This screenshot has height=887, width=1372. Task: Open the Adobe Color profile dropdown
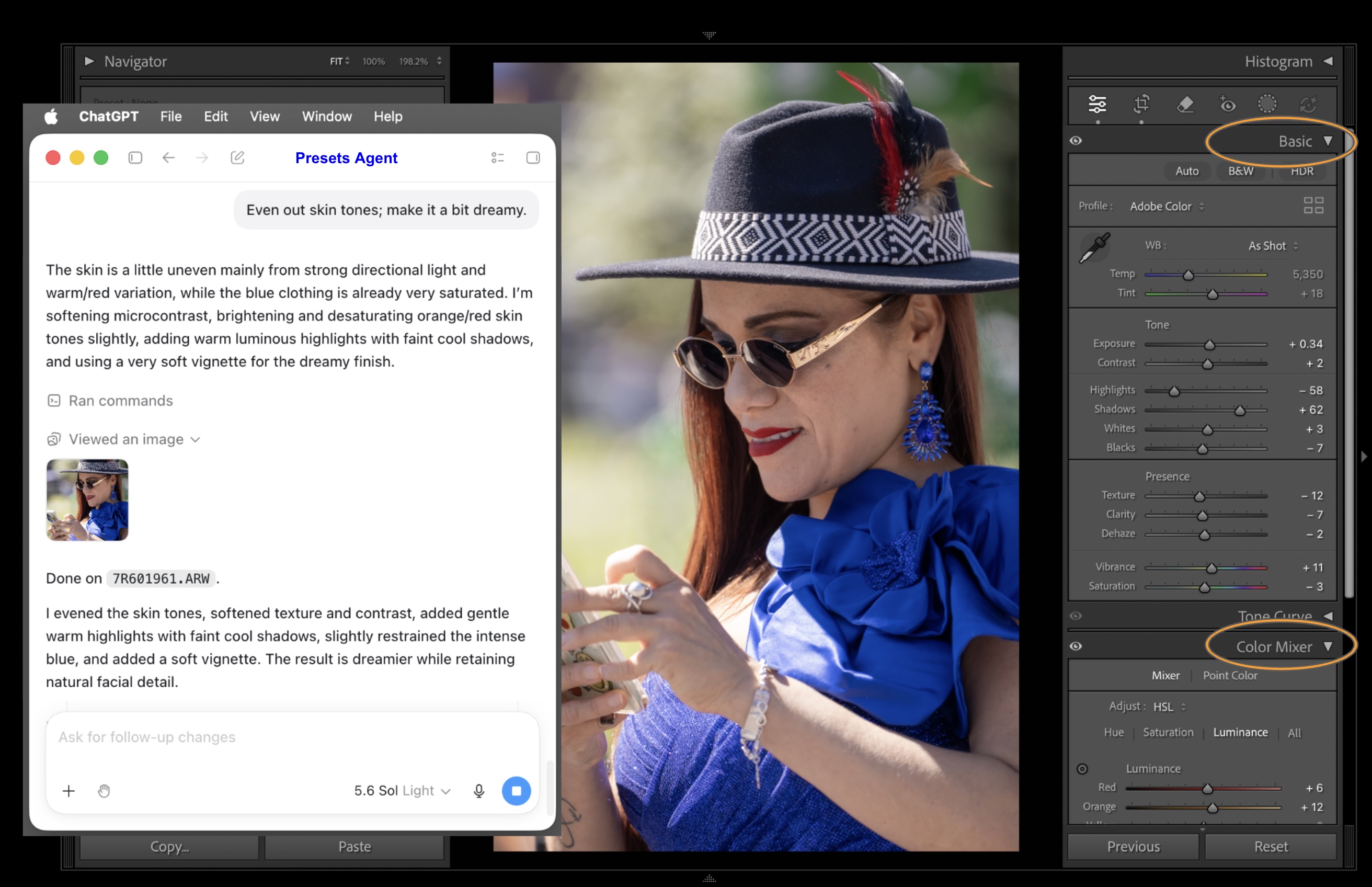coord(1167,206)
